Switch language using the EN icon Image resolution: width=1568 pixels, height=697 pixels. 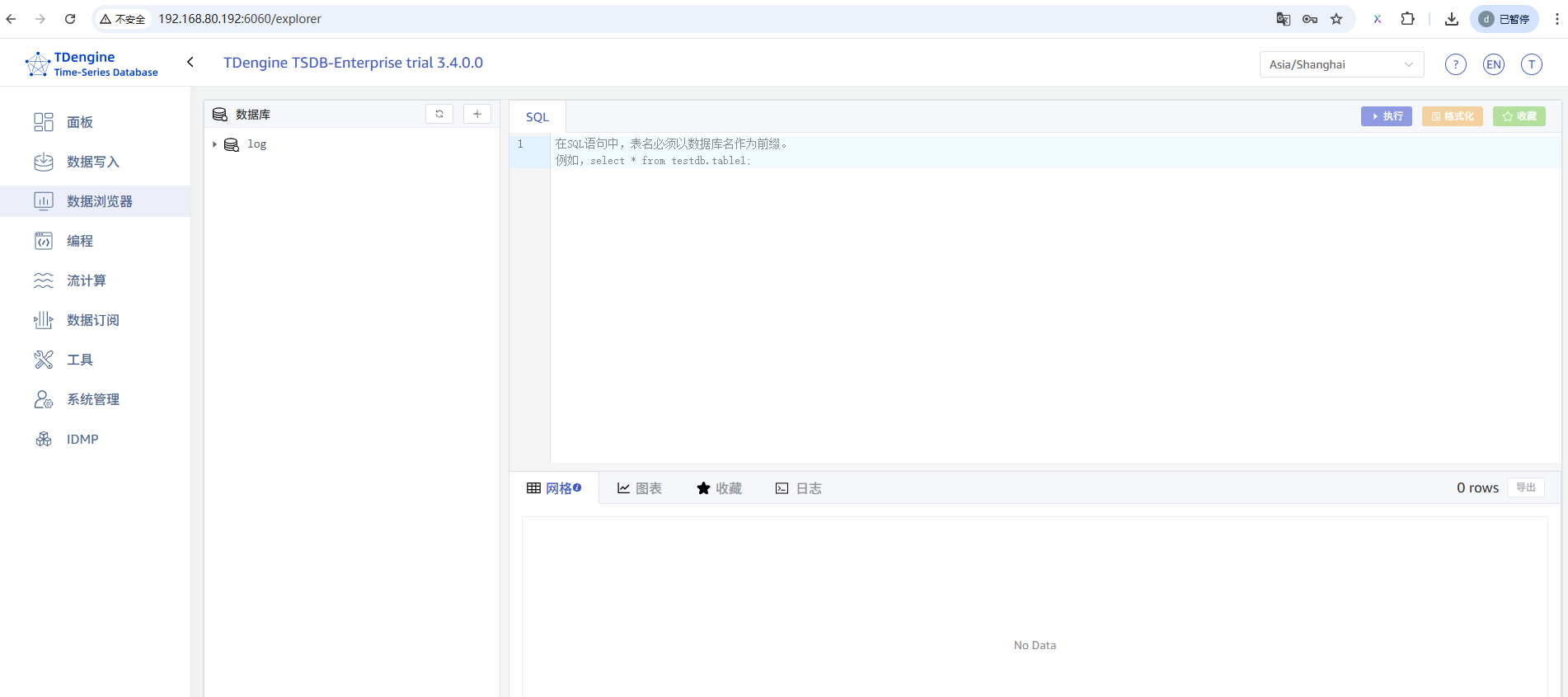[1494, 64]
